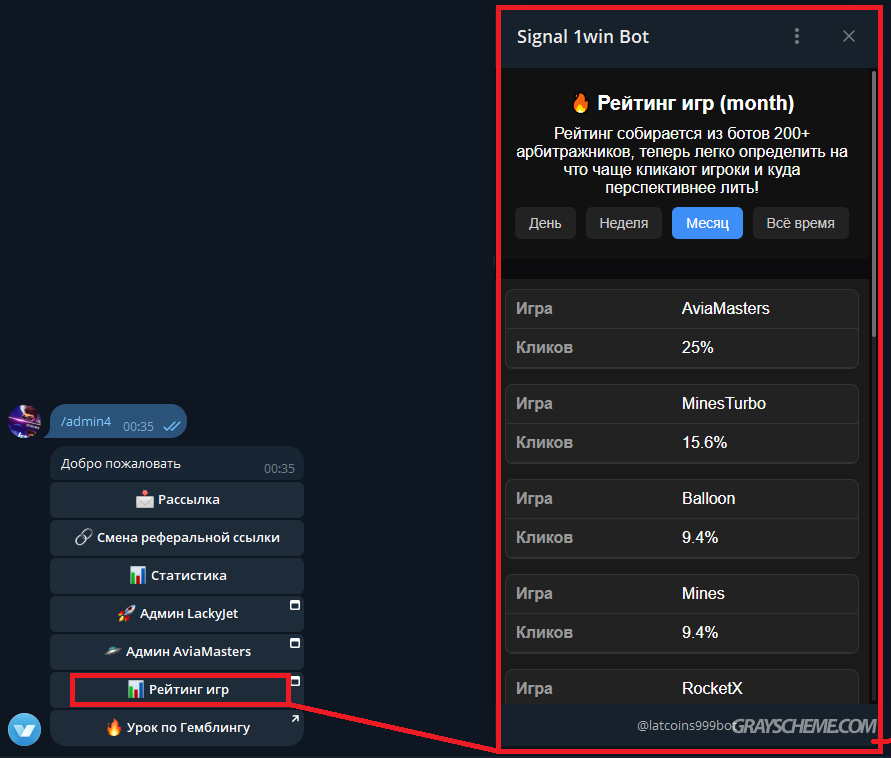Click the MinesTurbo game name
The height and width of the screenshot is (758, 891).
[723, 403]
